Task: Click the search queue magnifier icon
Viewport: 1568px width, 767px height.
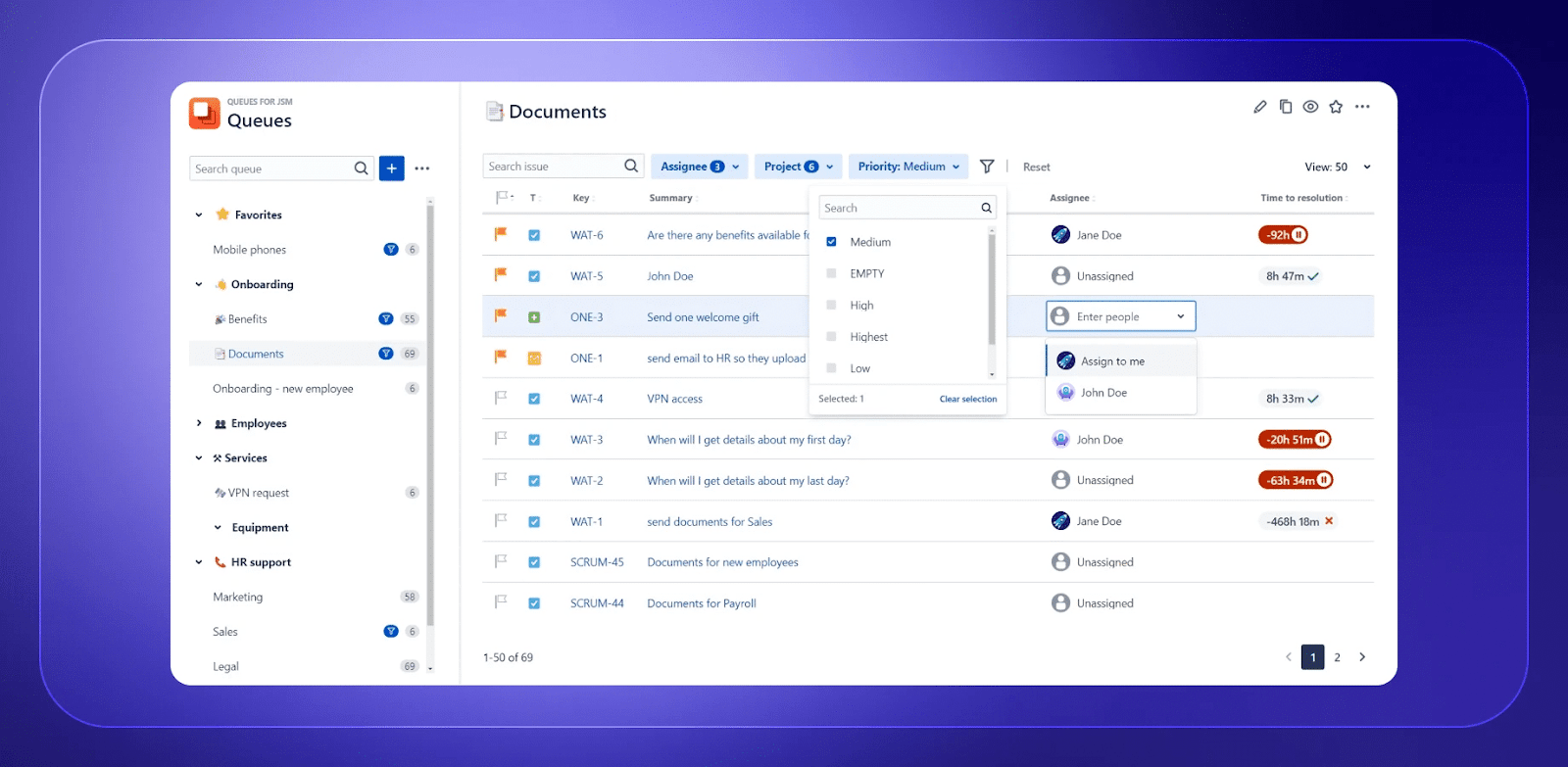Action: 361,168
